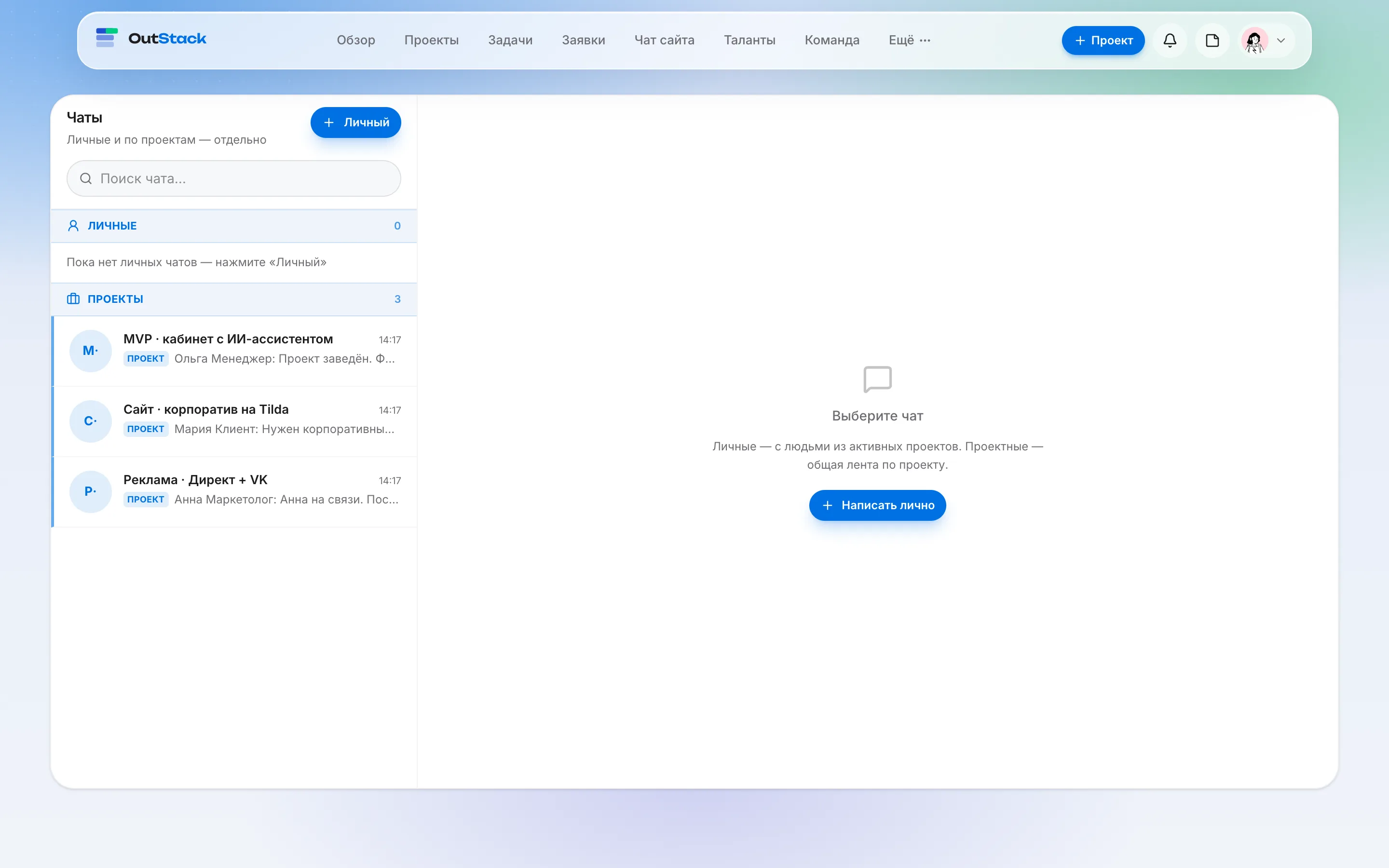The image size is (1389, 868).
Task: Click the search magnifier icon
Action: click(x=85, y=178)
